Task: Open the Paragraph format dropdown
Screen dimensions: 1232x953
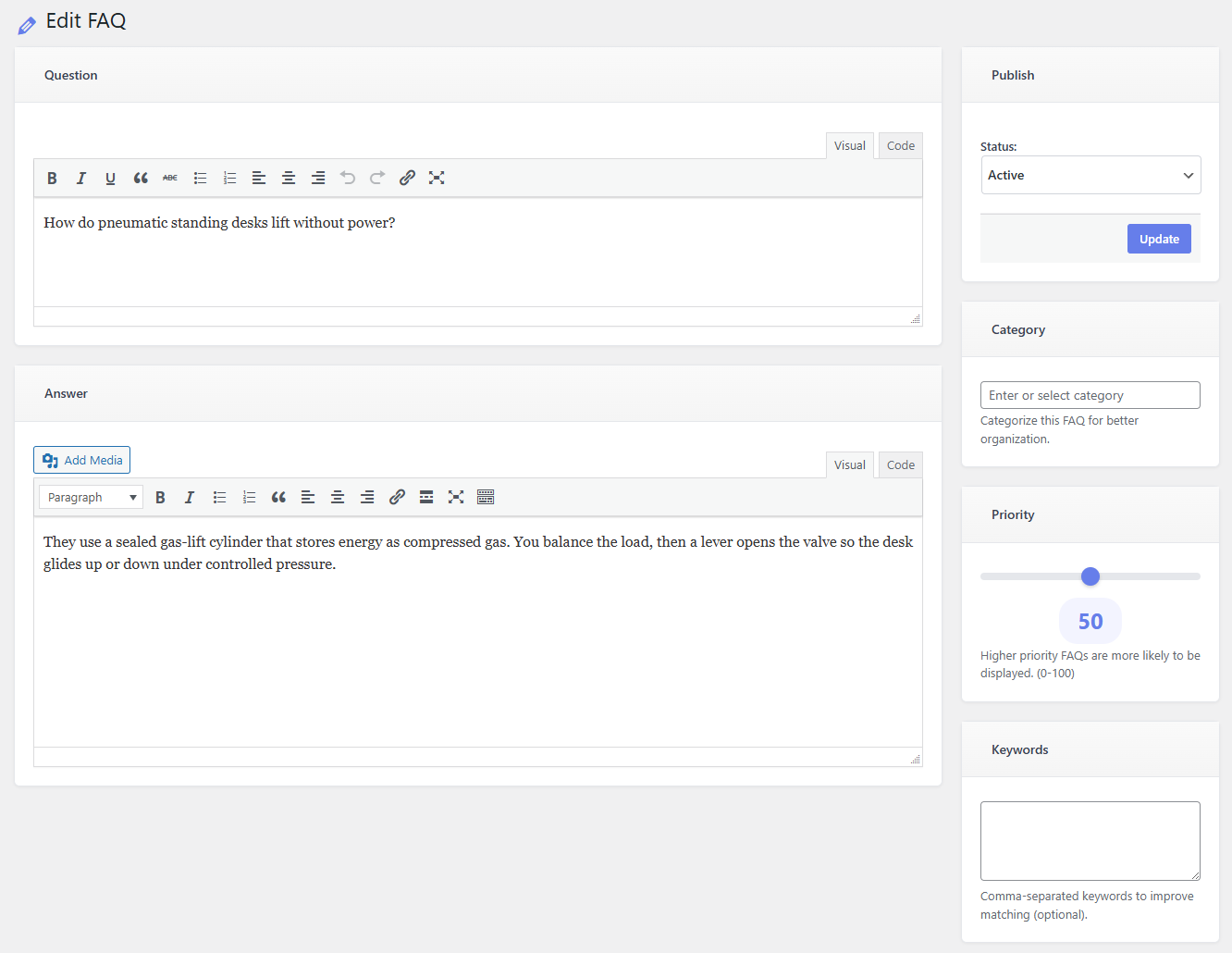Action: (x=91, y=497)
